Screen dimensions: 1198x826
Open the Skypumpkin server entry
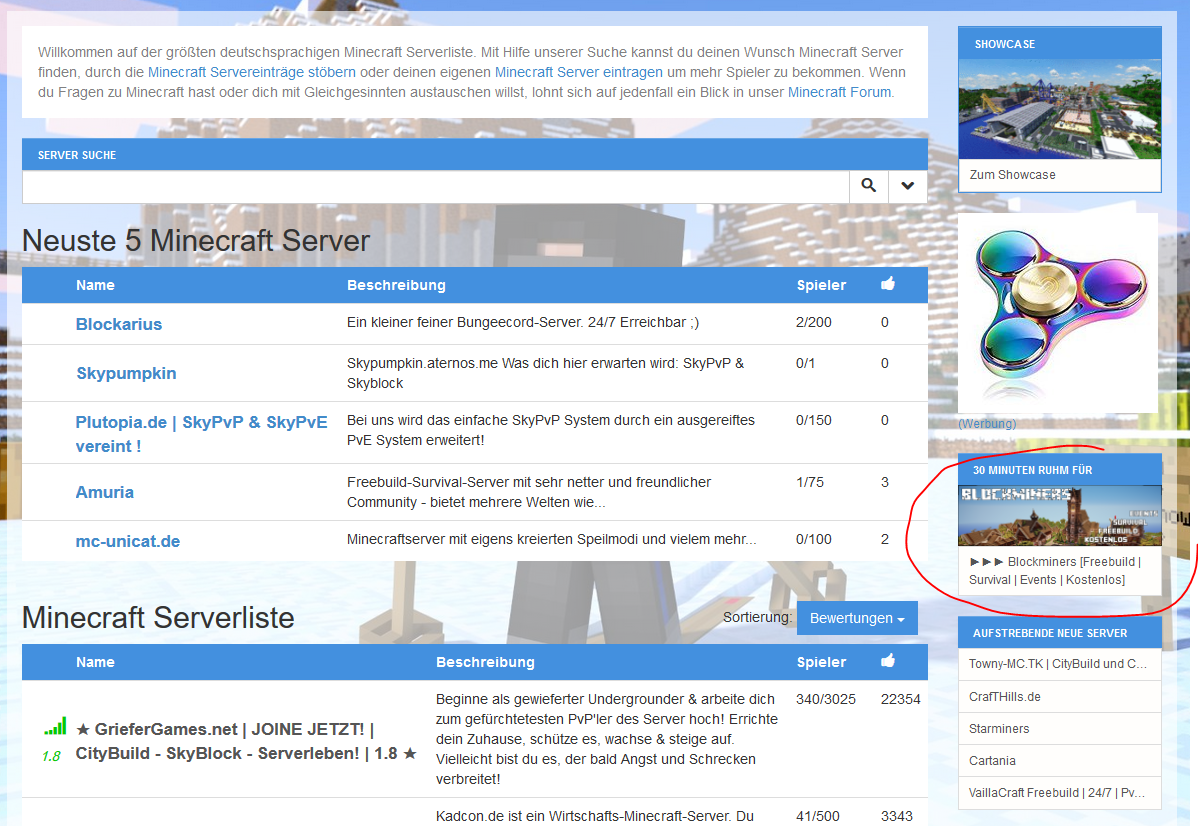pos(126,373)
